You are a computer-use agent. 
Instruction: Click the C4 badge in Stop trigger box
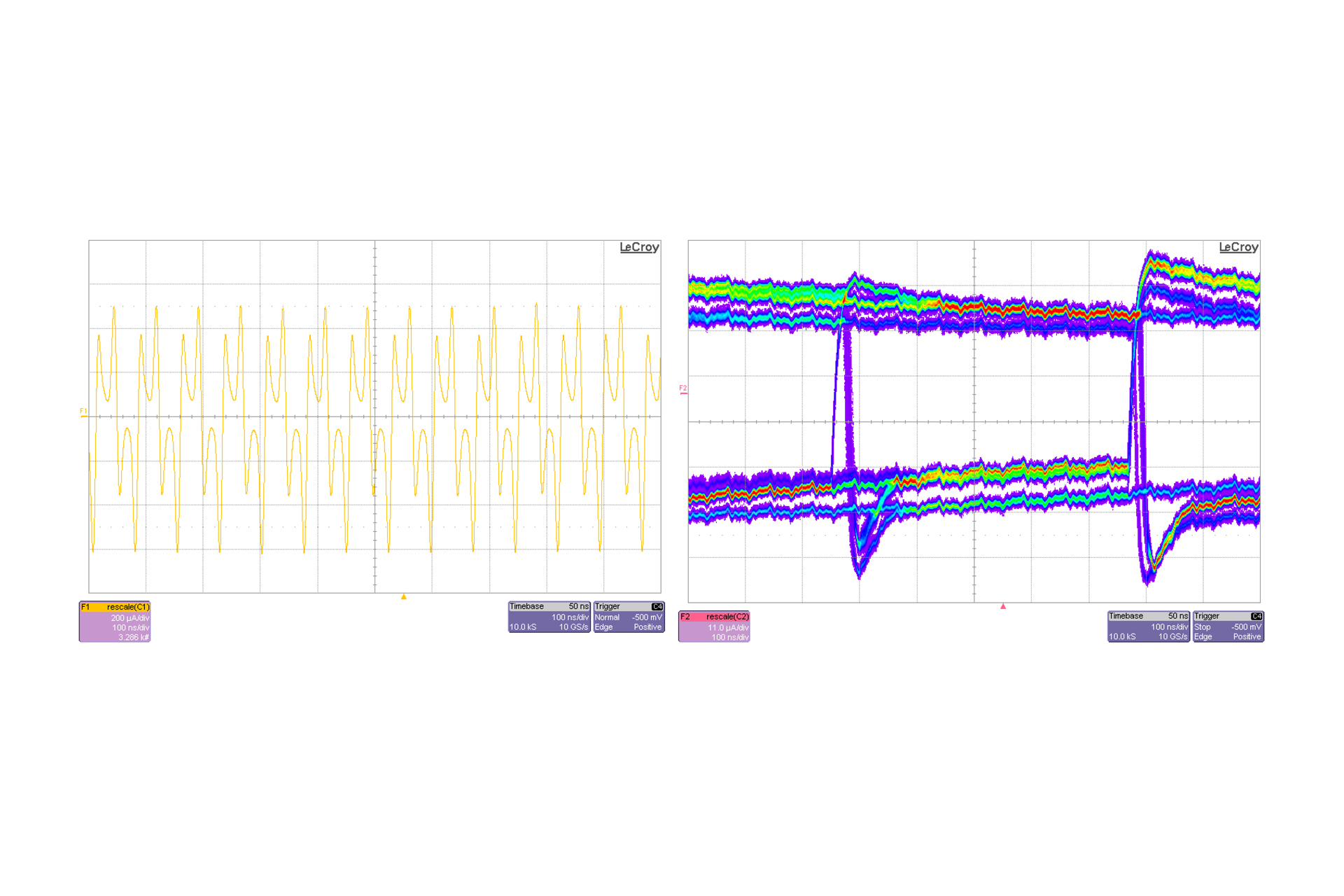pyautogui.click(x=1256, y=616)
